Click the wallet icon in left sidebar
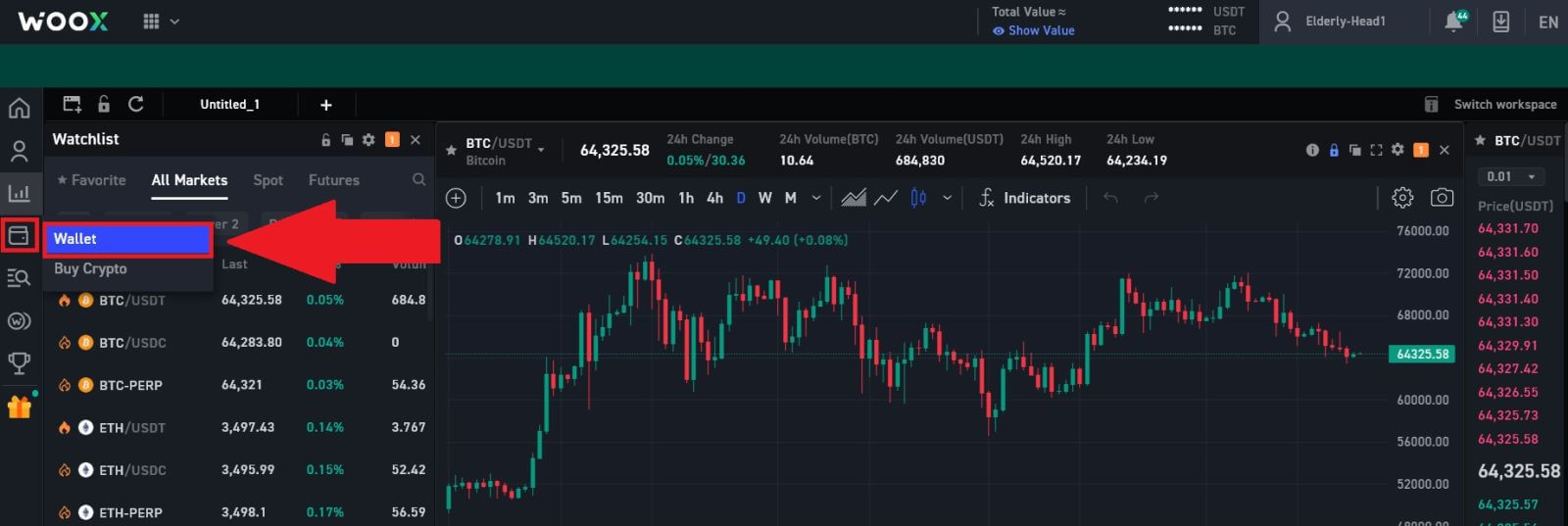Screen dimensions: 1568x526 tap(19, 236)
